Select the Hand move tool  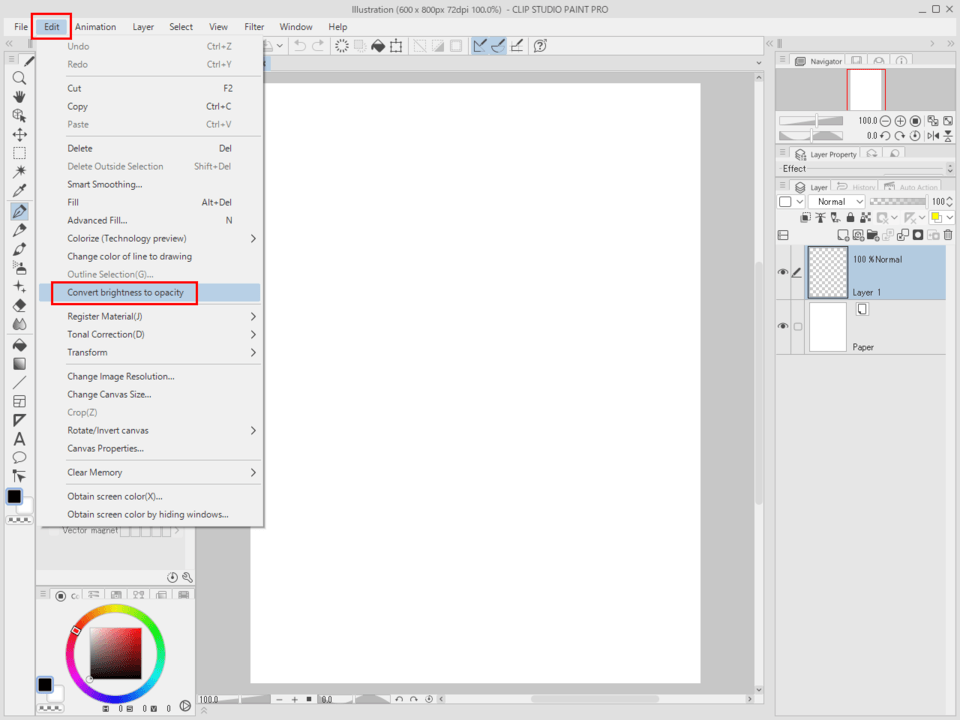pyautogui.click(x=19, y=97)
